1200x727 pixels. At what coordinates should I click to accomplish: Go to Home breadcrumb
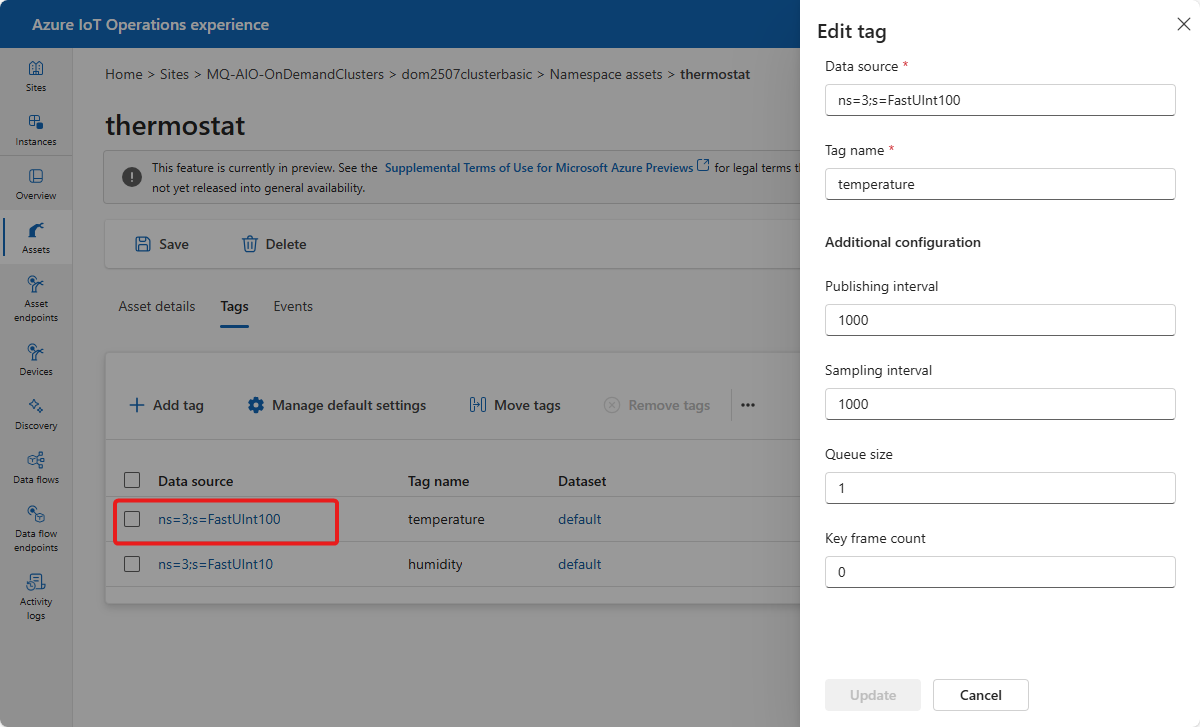pos(124,74)
